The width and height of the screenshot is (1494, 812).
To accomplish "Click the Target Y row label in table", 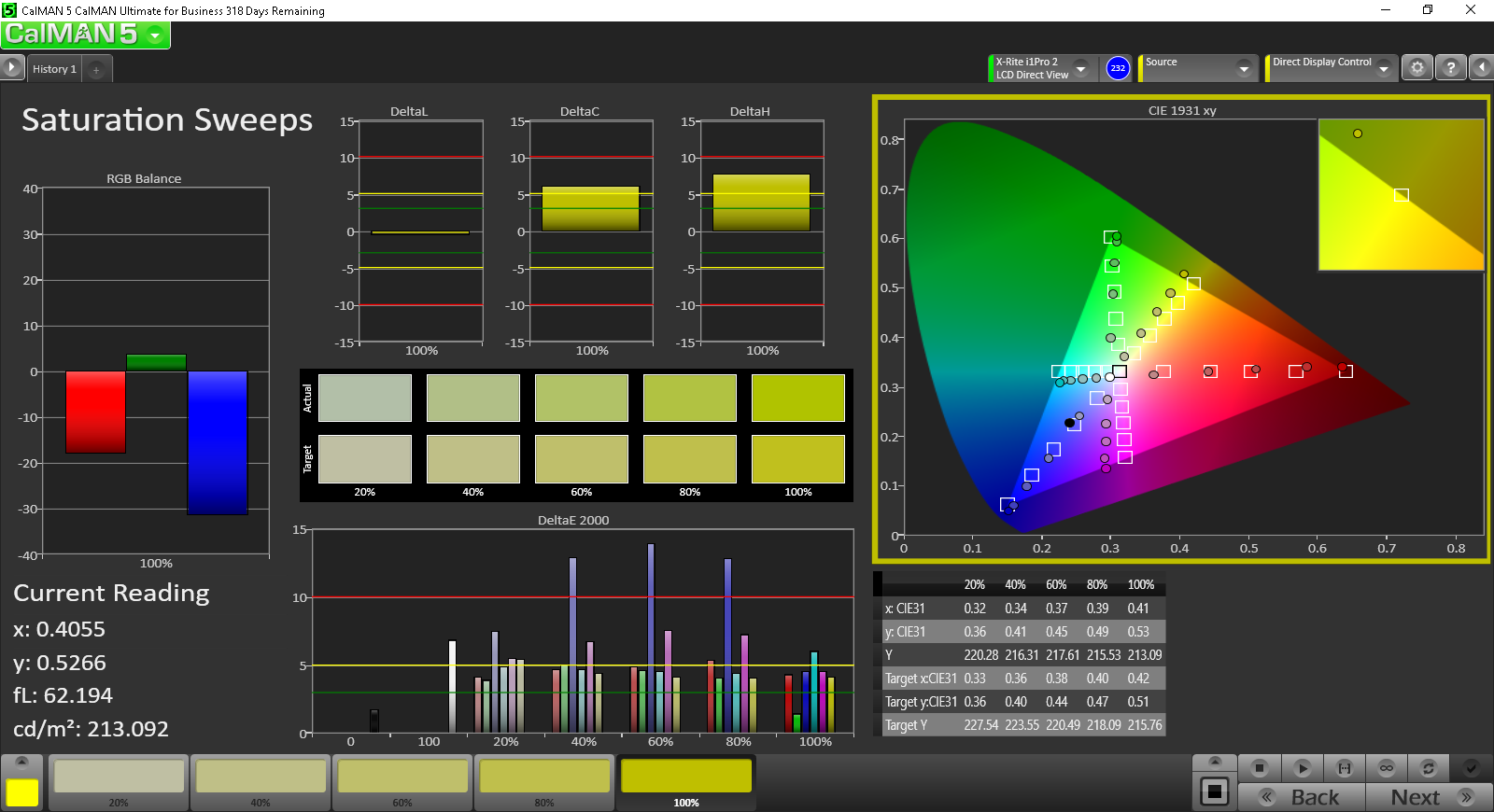I will (906, 725).
